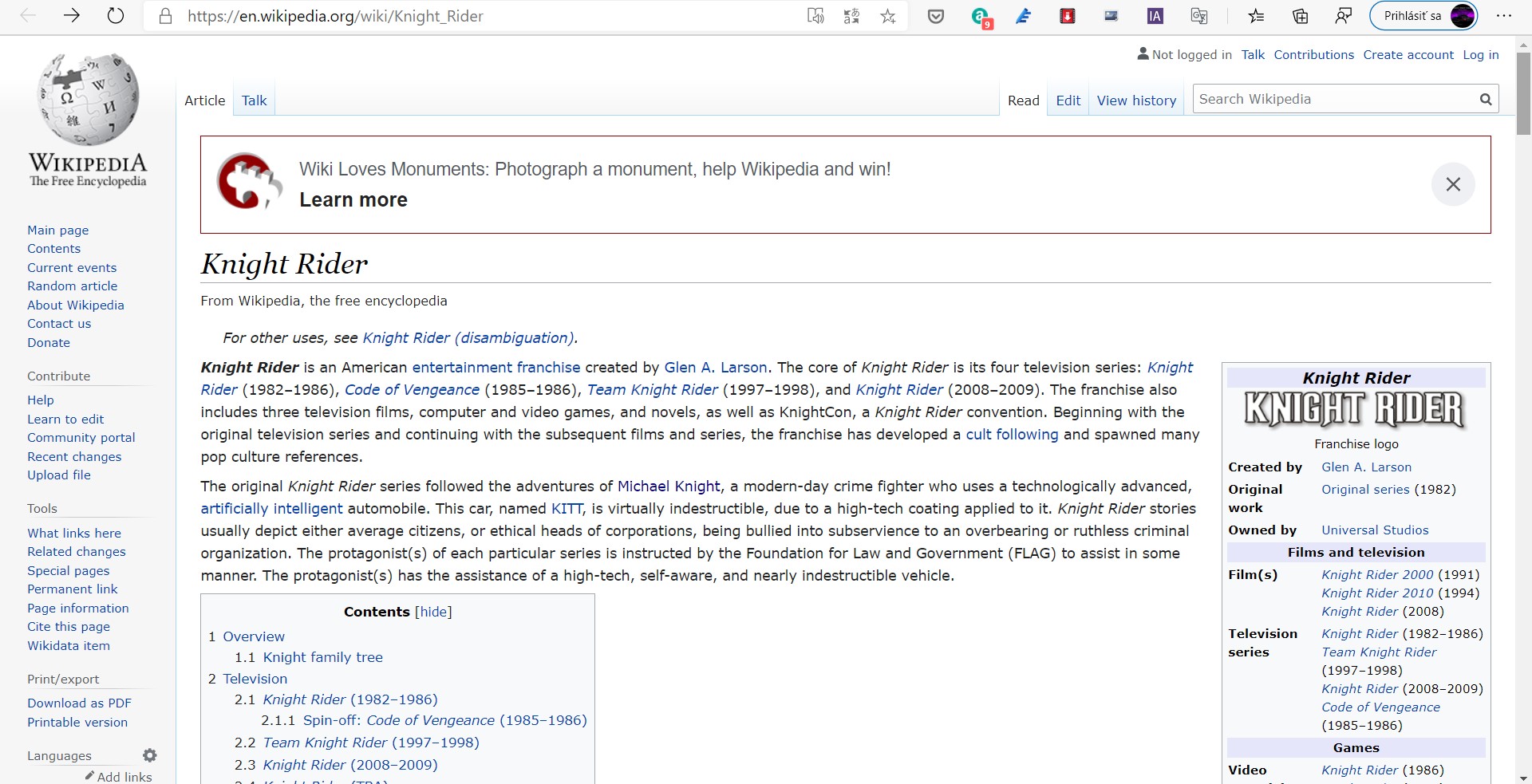
Task: Open Code of Vengeance in the infobox
Action: pos(1380,707)
